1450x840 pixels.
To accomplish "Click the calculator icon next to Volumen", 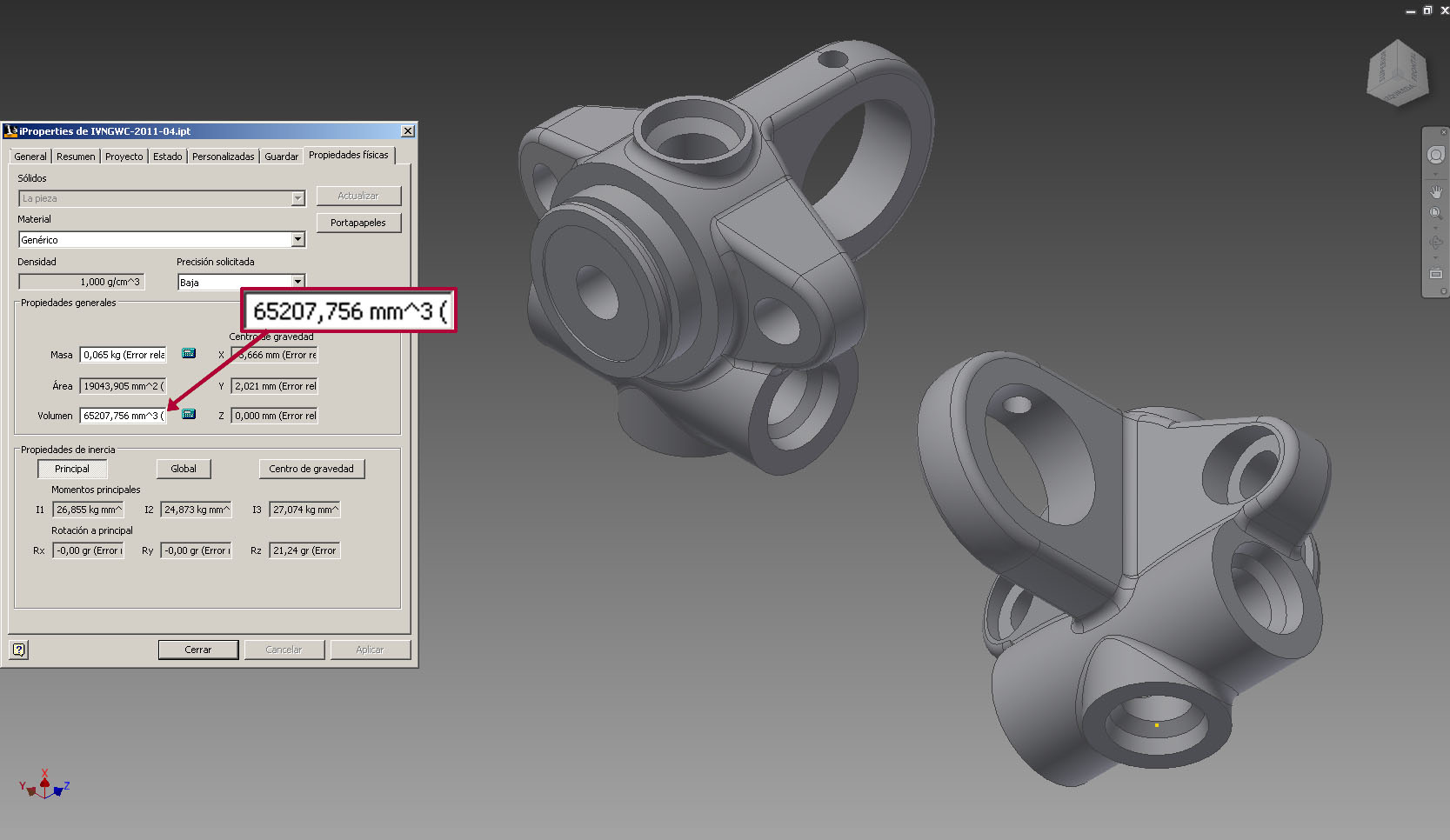I will tap(189, 414).
